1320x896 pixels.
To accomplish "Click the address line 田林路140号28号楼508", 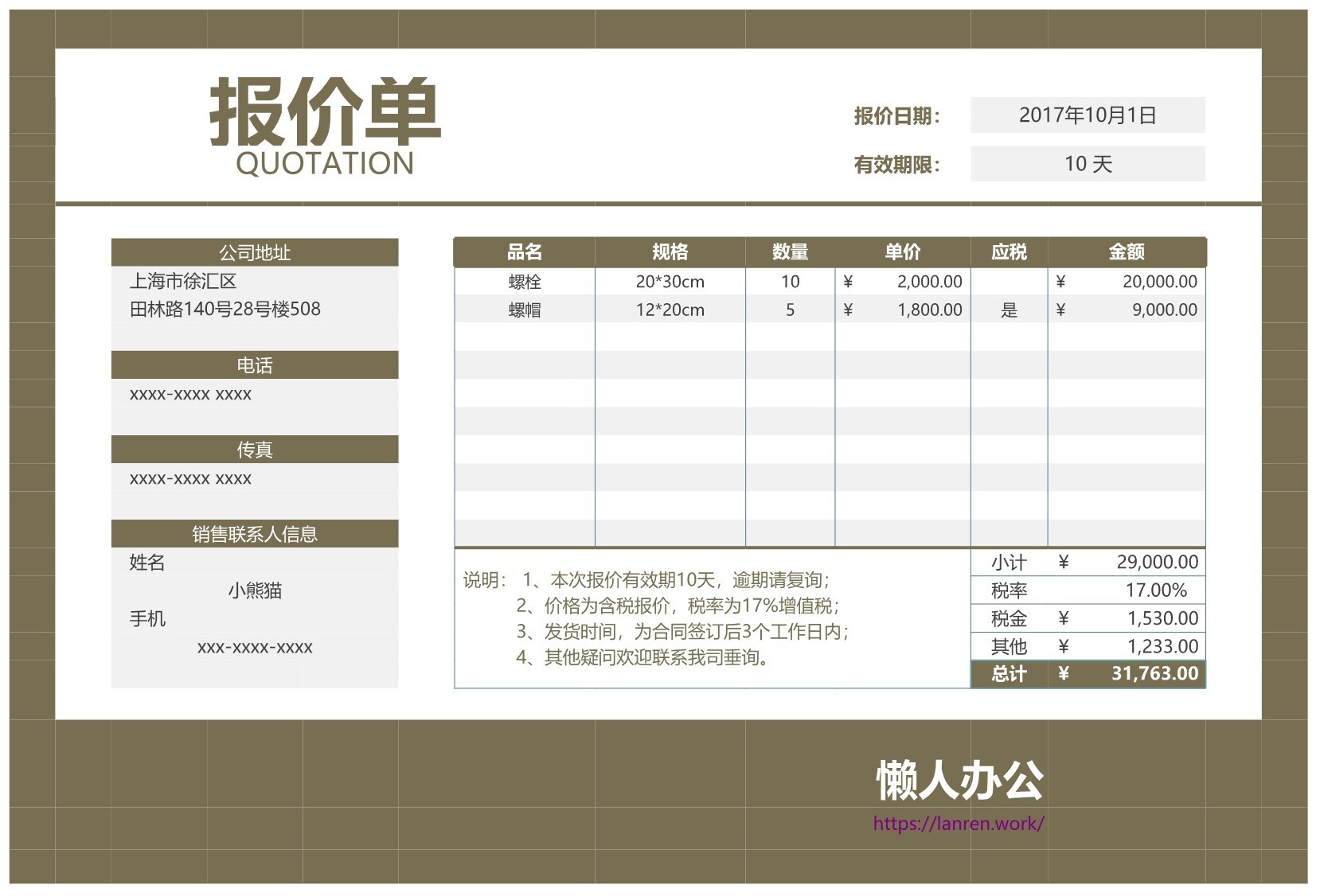I will coord(225,310).
